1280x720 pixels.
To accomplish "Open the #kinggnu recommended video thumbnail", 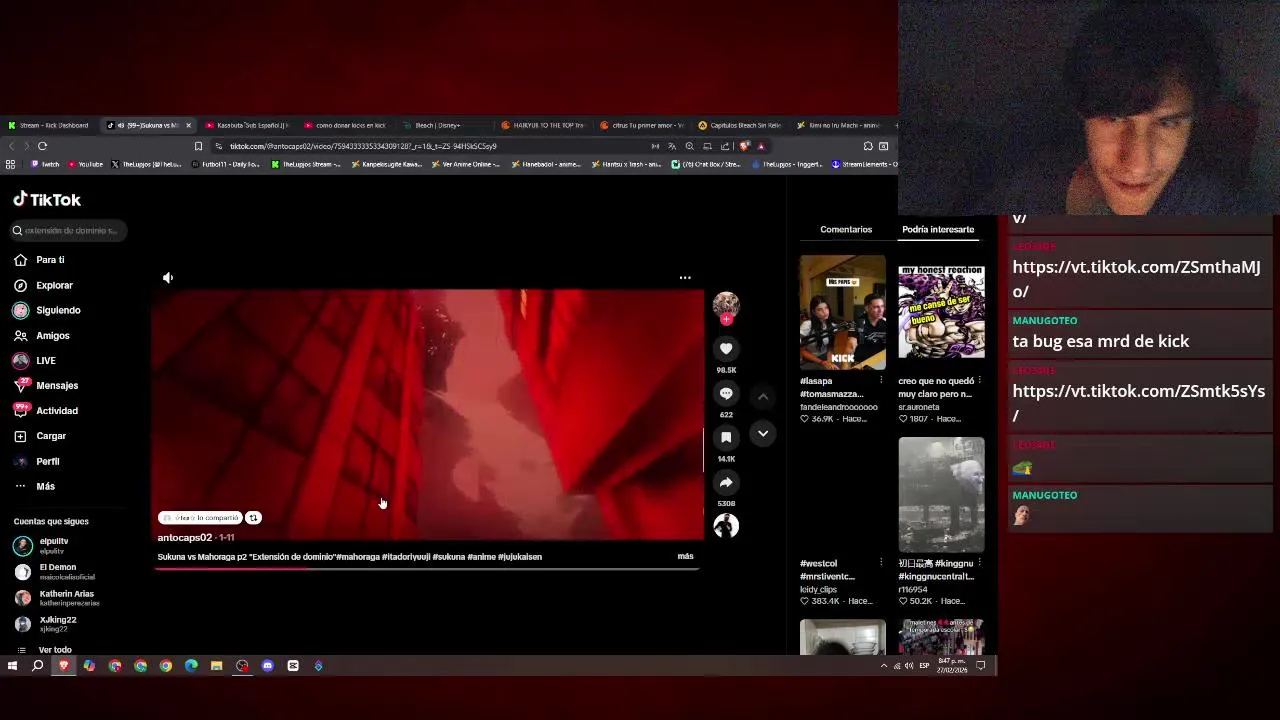I will [x=941, y=495].
